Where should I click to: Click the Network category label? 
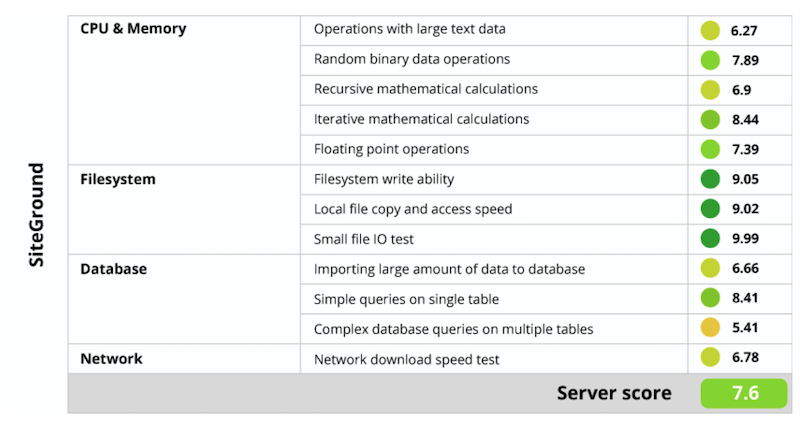(x=111, y=359)
